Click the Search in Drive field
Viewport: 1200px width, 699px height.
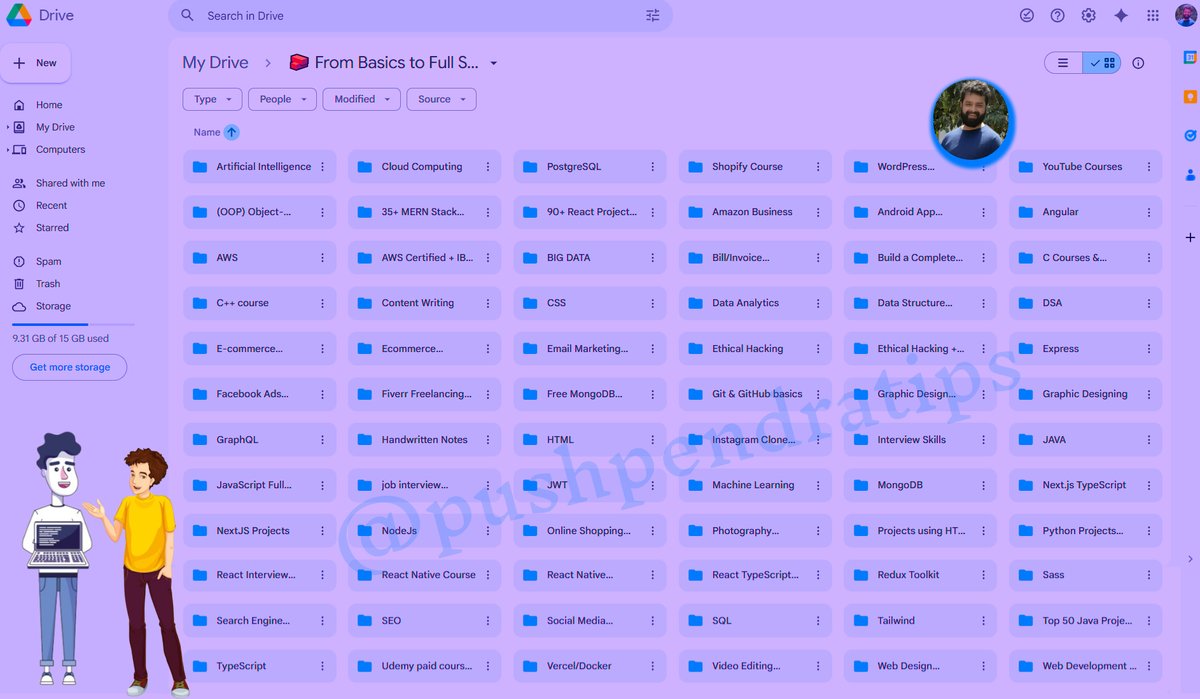pos(420,16)
